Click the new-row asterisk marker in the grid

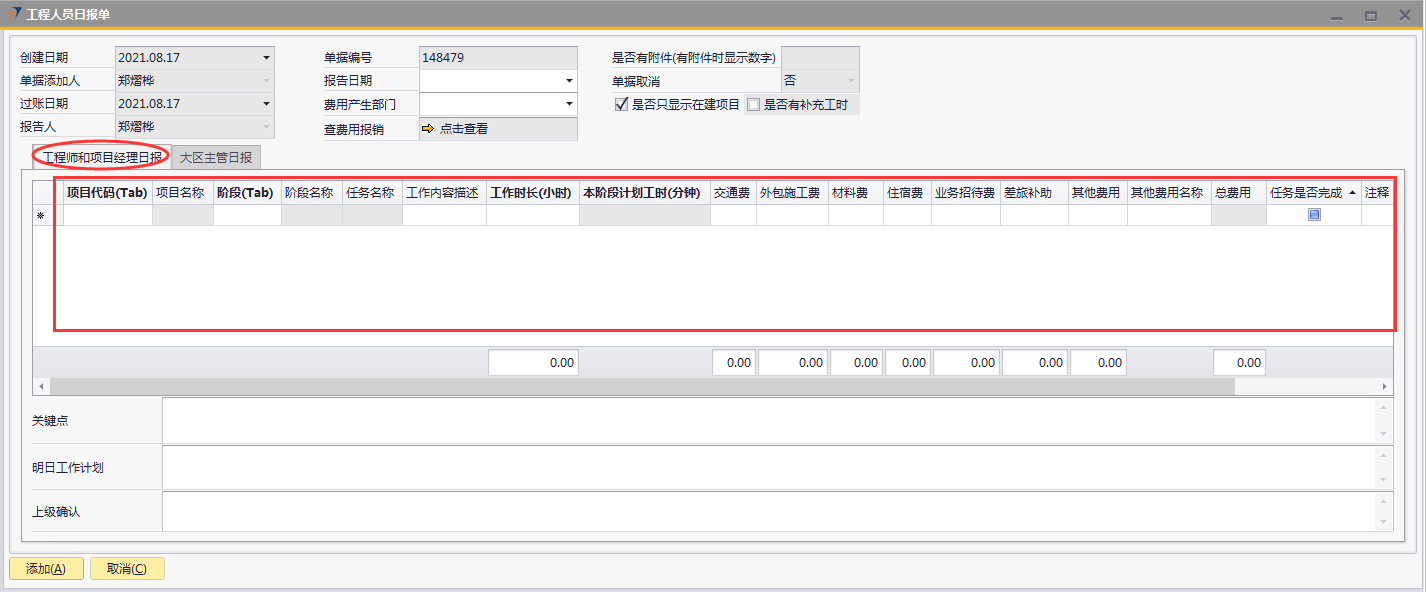pos(41,215)
